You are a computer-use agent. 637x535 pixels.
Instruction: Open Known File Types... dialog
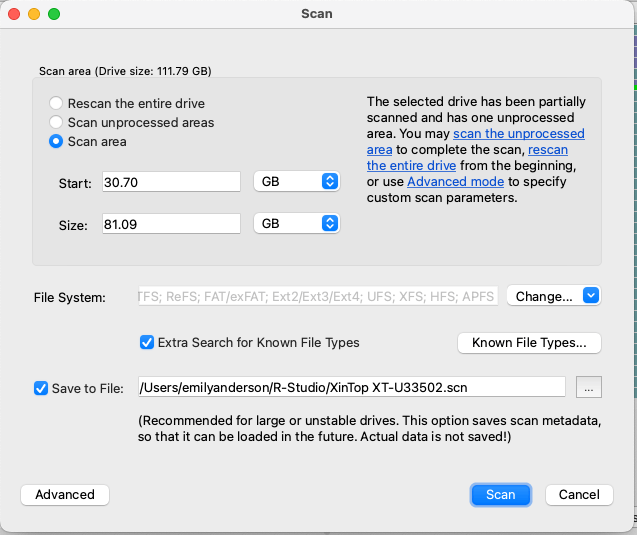[x=529, y=343]
